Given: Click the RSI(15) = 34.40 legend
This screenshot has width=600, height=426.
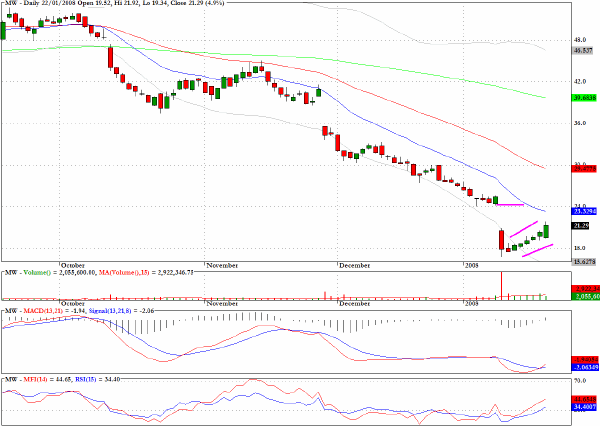Looking at the screenshot, I should 97,379.
